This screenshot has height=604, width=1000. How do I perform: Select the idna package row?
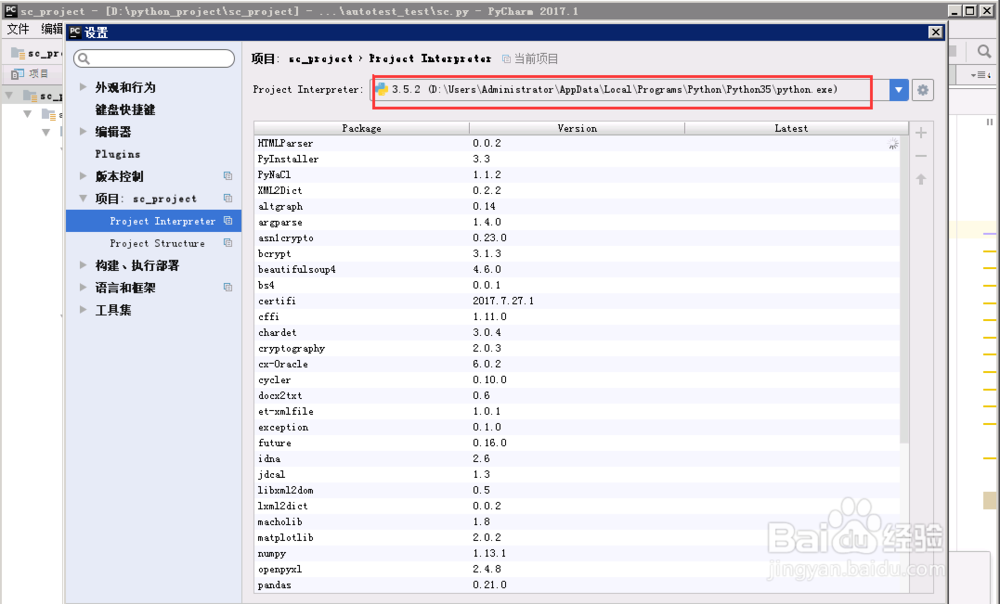click(577, 459)
